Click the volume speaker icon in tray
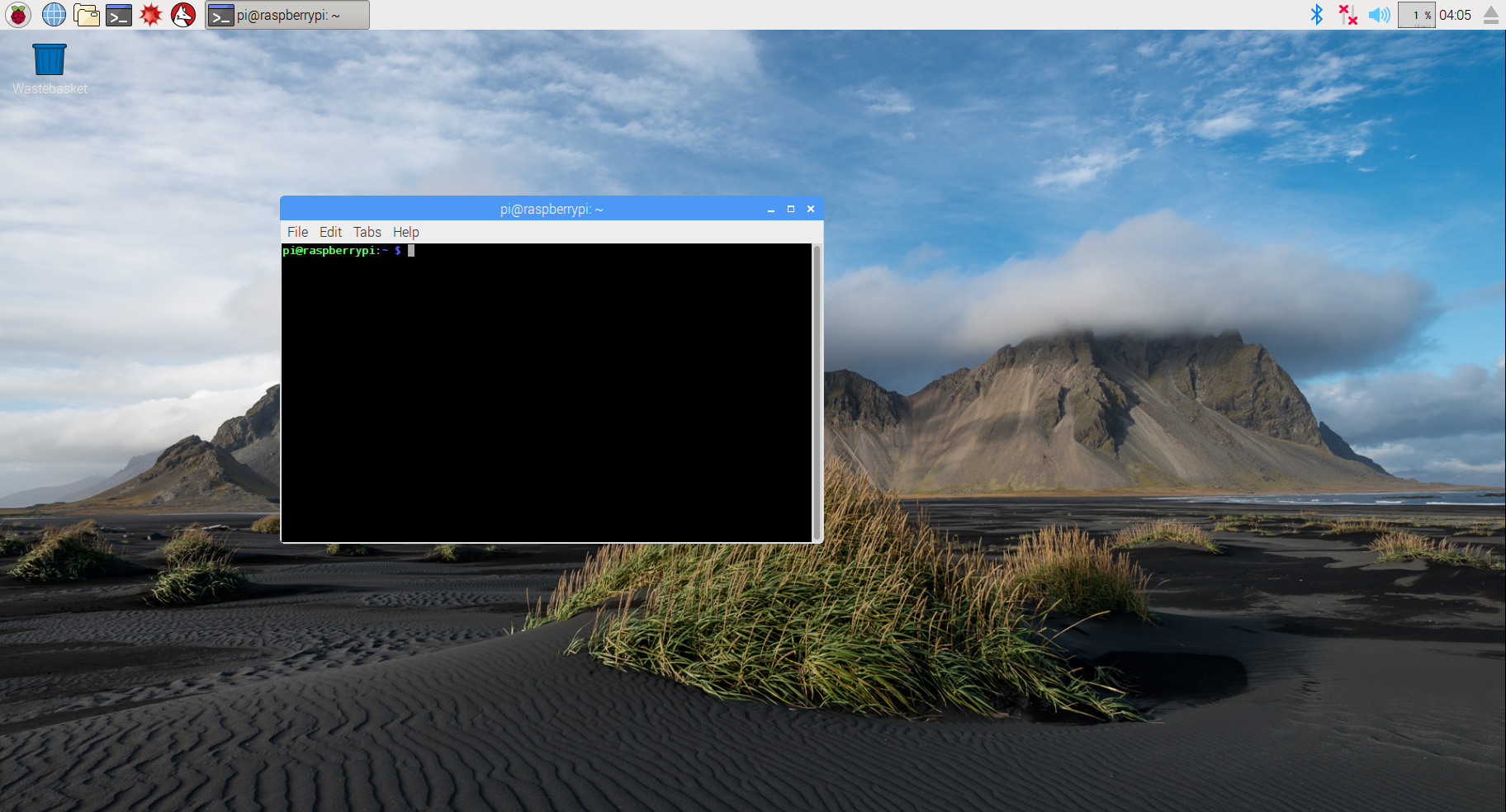Image resolution: width=1506 pixels, height=812 pixels. (x=1379, y=14)
